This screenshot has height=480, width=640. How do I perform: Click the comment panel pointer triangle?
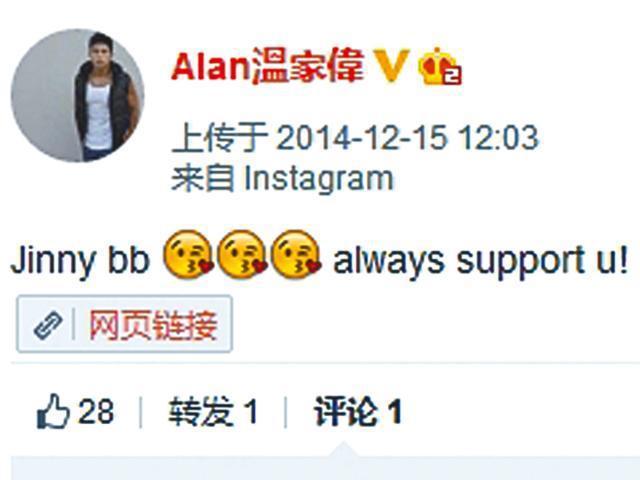click(x=344, y=449)
